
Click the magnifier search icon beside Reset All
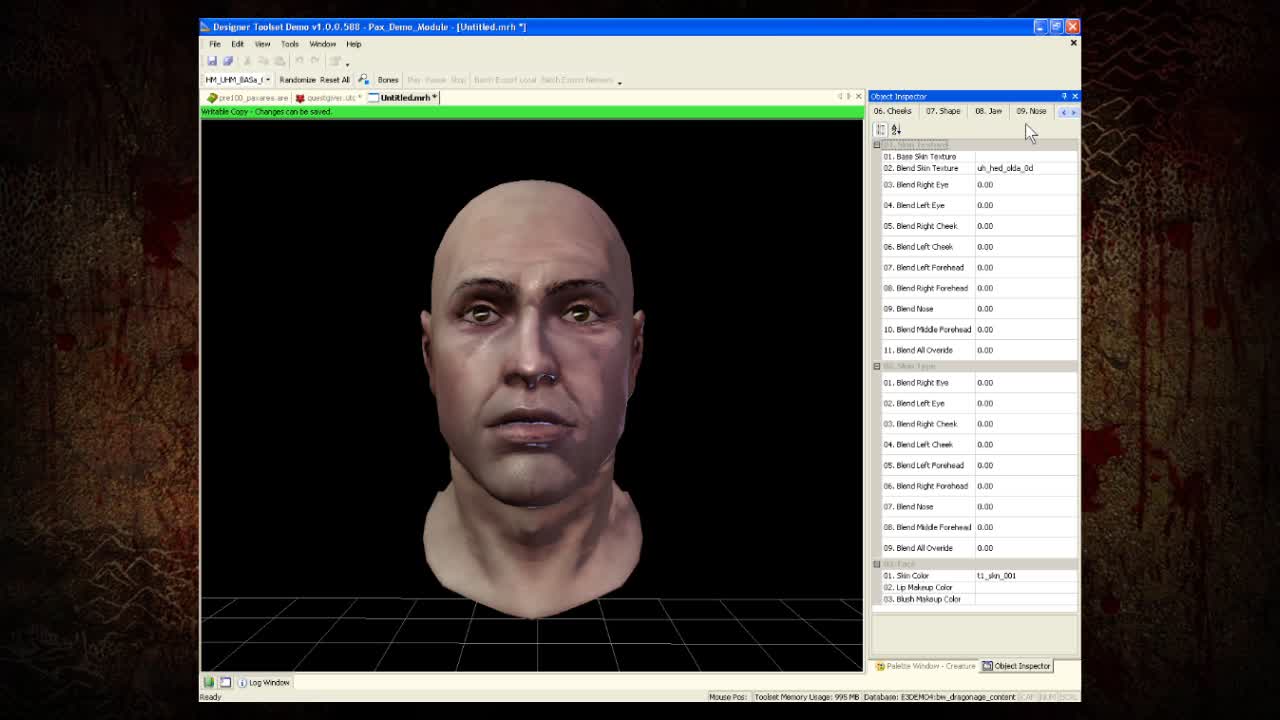point(363,80)
